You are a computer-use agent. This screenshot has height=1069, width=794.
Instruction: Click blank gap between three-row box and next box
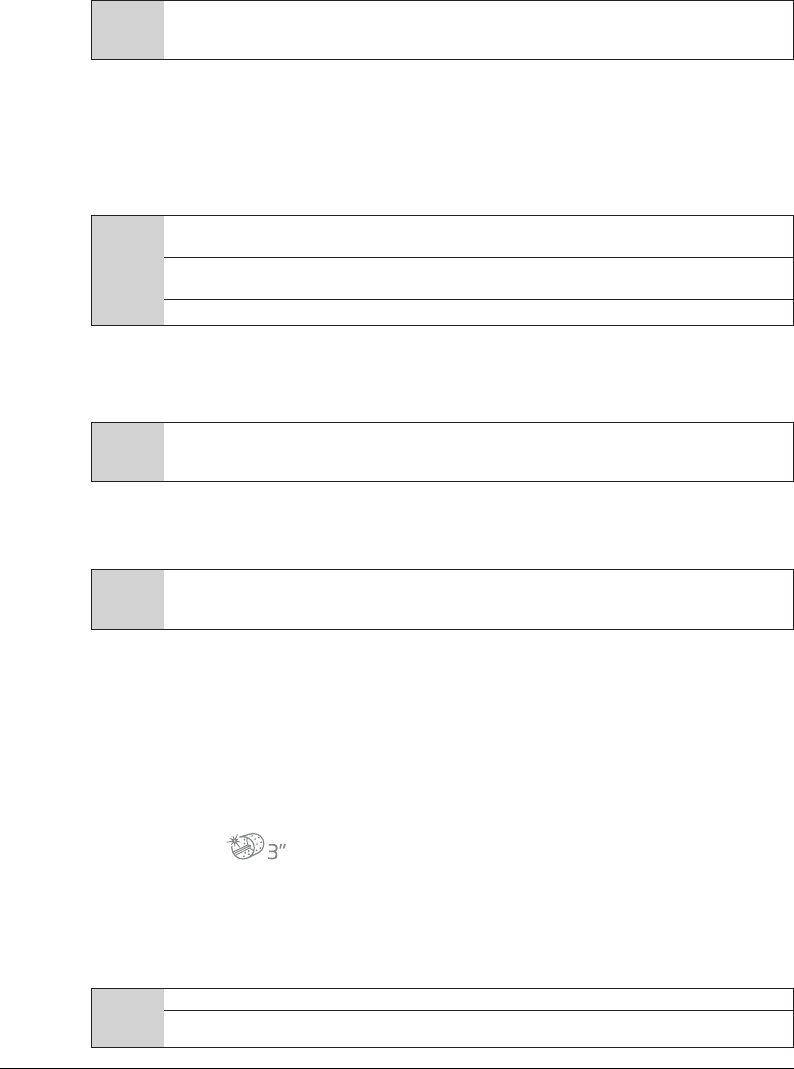[442, 374]
